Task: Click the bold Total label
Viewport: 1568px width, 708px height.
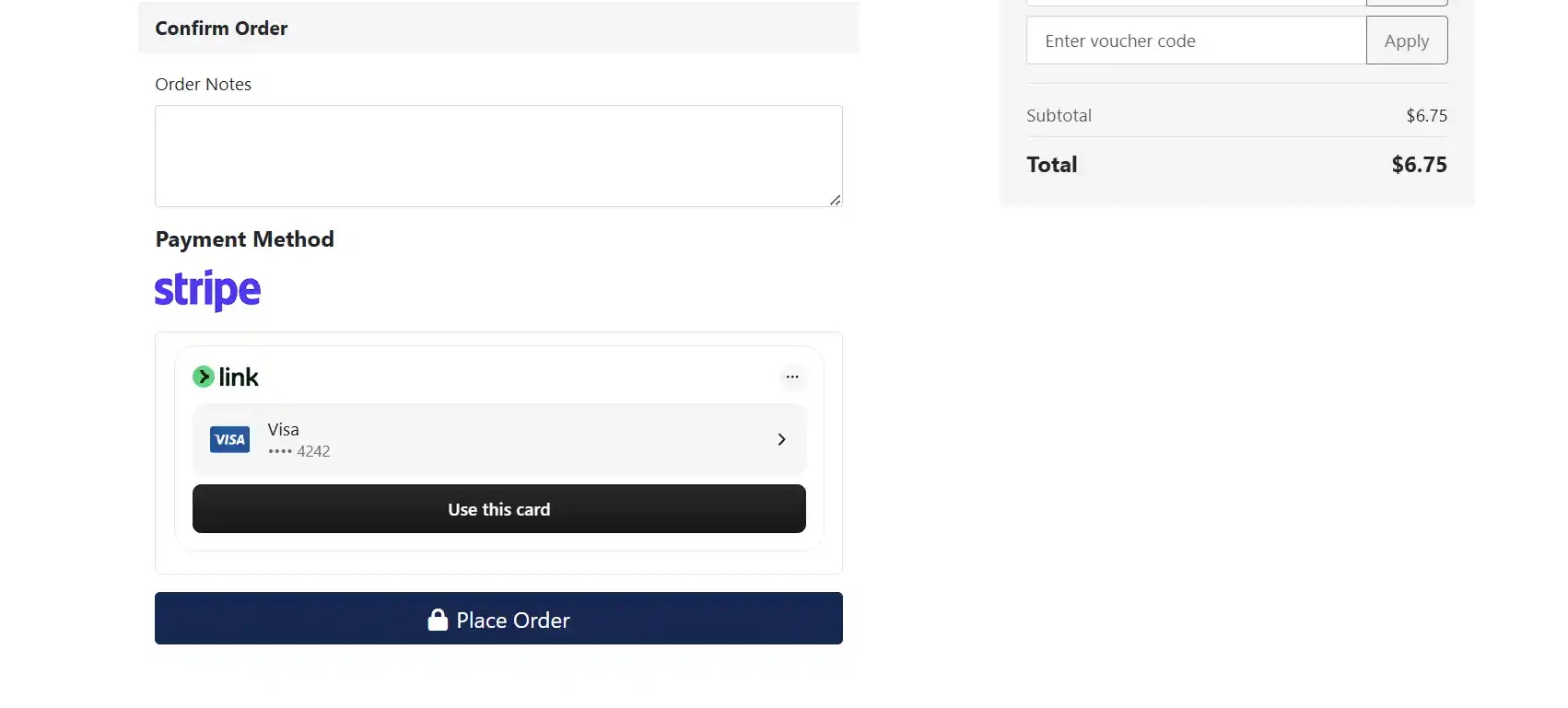Action: (1052, 165)
